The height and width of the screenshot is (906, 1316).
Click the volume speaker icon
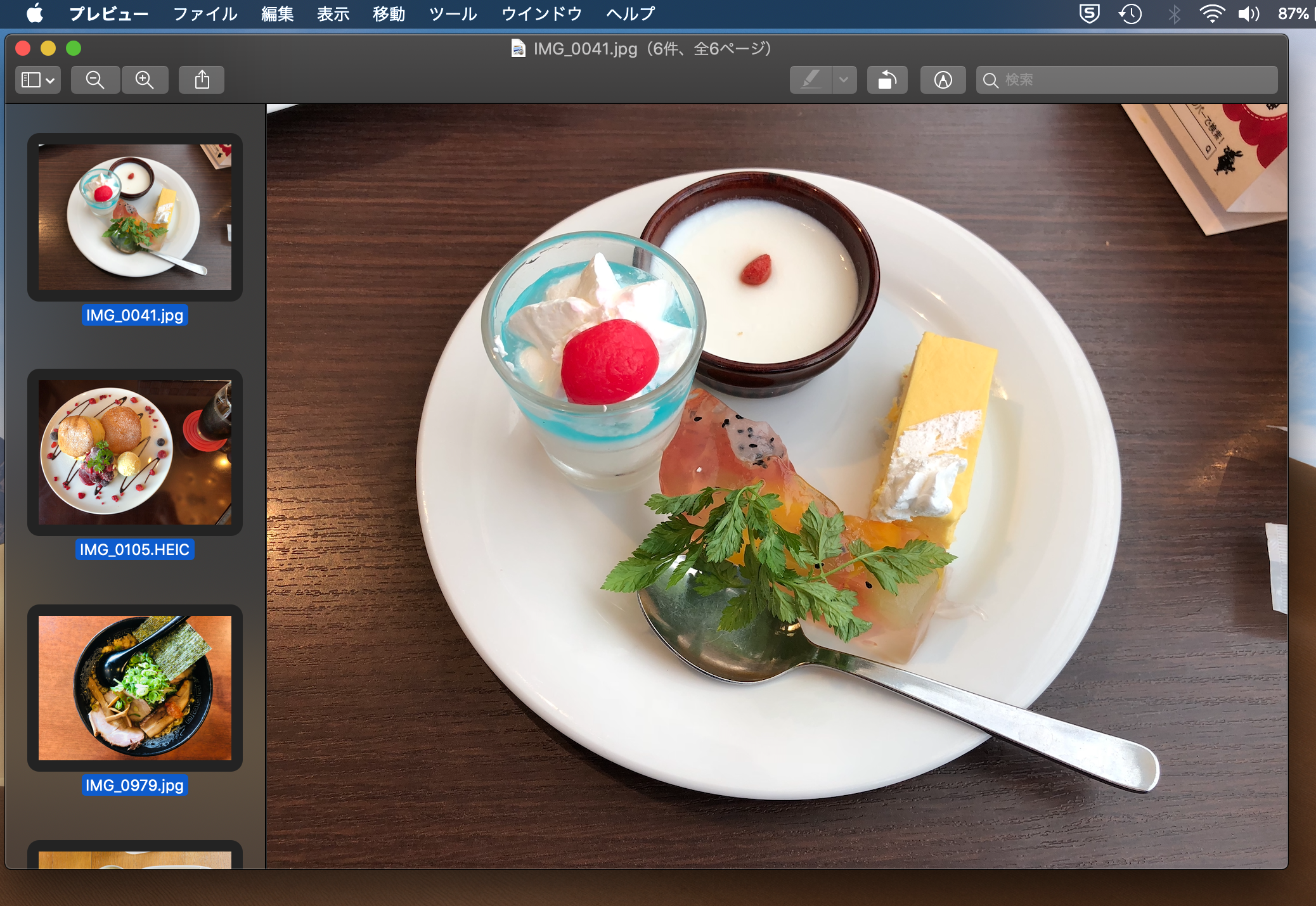1249,13
